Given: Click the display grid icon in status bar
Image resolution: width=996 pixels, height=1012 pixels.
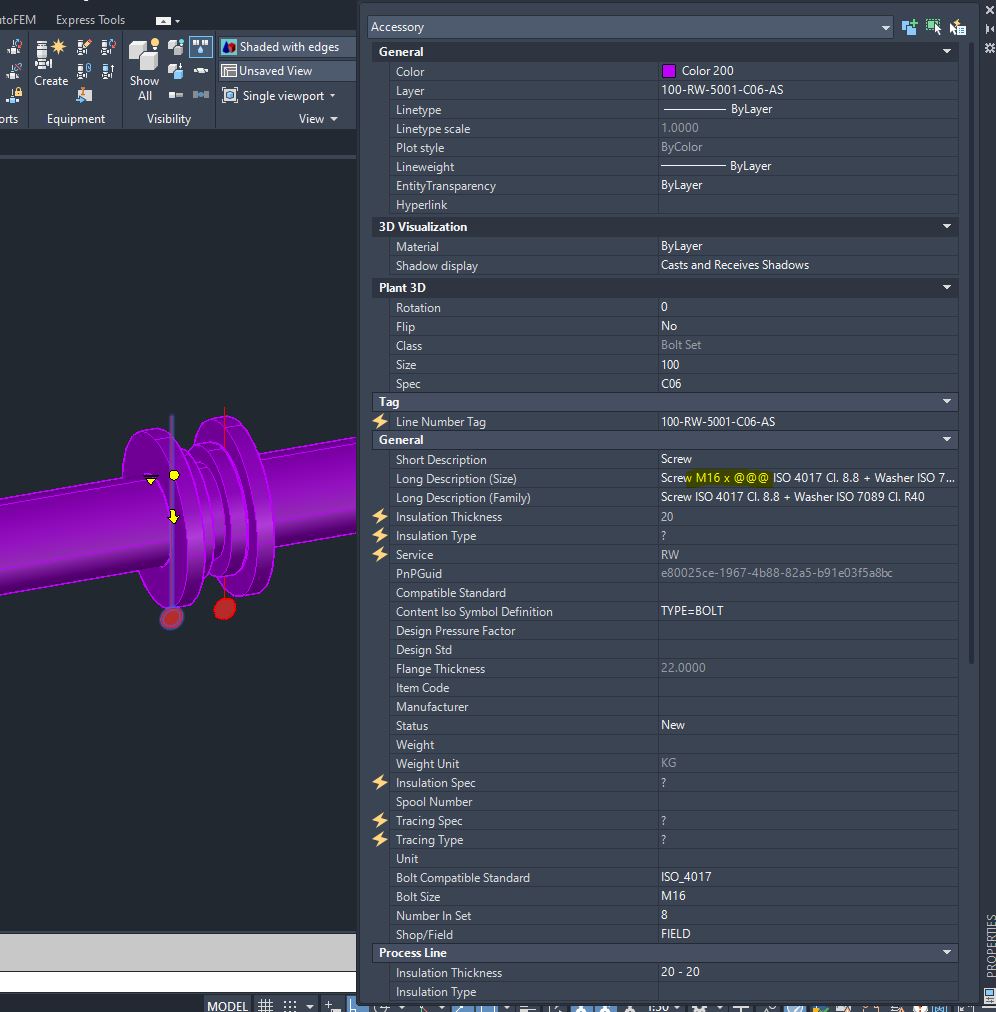Looking at the screenshot, I should (265, 1005).
